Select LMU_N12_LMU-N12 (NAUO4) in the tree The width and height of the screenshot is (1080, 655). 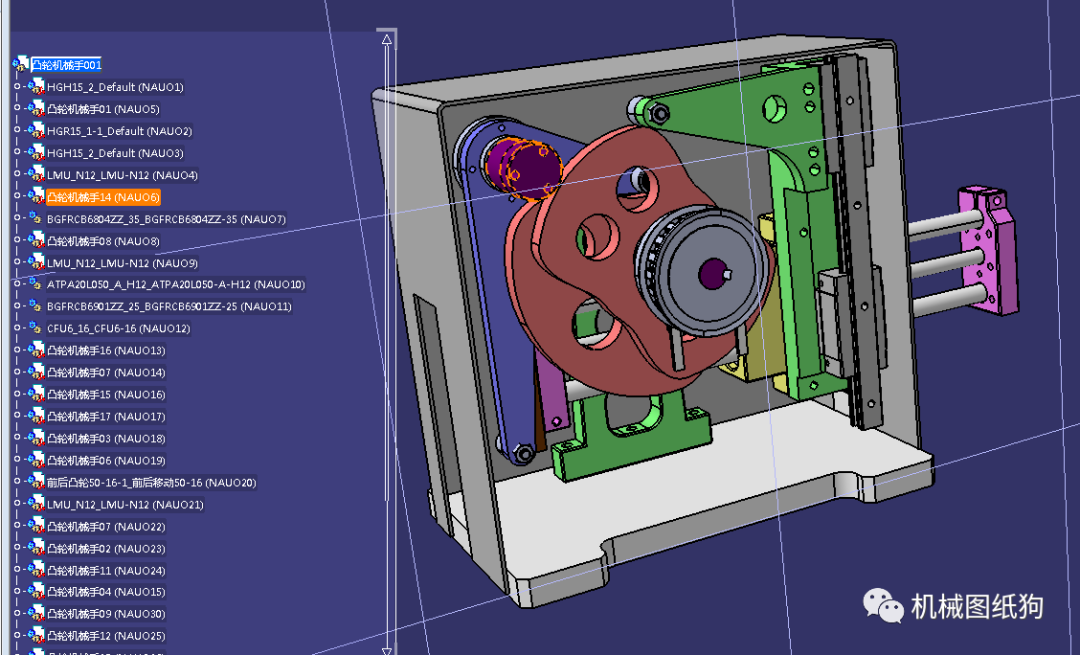[122, 175]
